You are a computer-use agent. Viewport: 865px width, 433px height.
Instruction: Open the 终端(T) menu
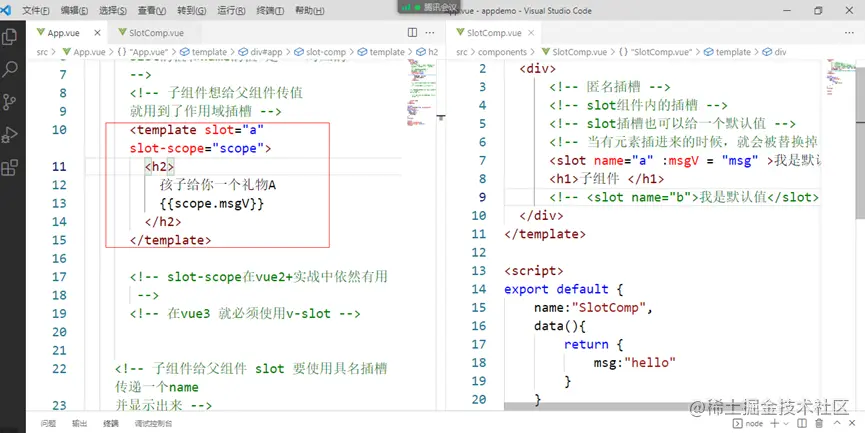pos(270,10)
